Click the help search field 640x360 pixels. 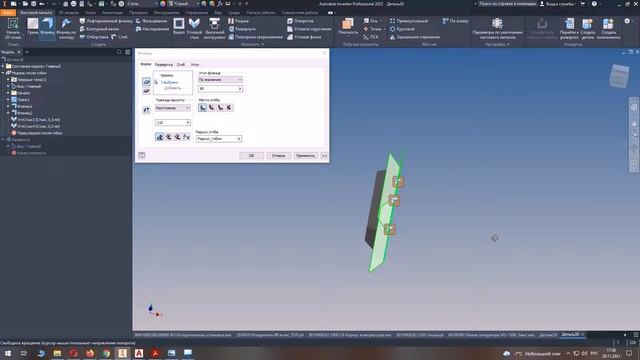507,4
